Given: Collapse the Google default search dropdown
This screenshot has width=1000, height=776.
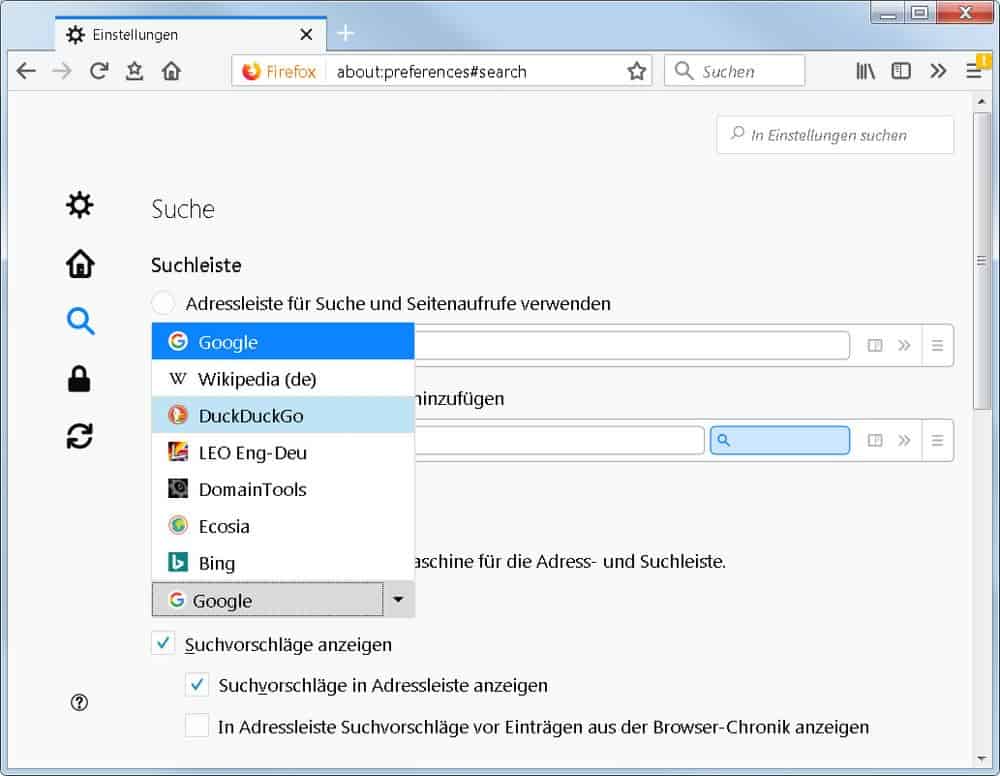Looking at the screenshot, I should 398,600.
